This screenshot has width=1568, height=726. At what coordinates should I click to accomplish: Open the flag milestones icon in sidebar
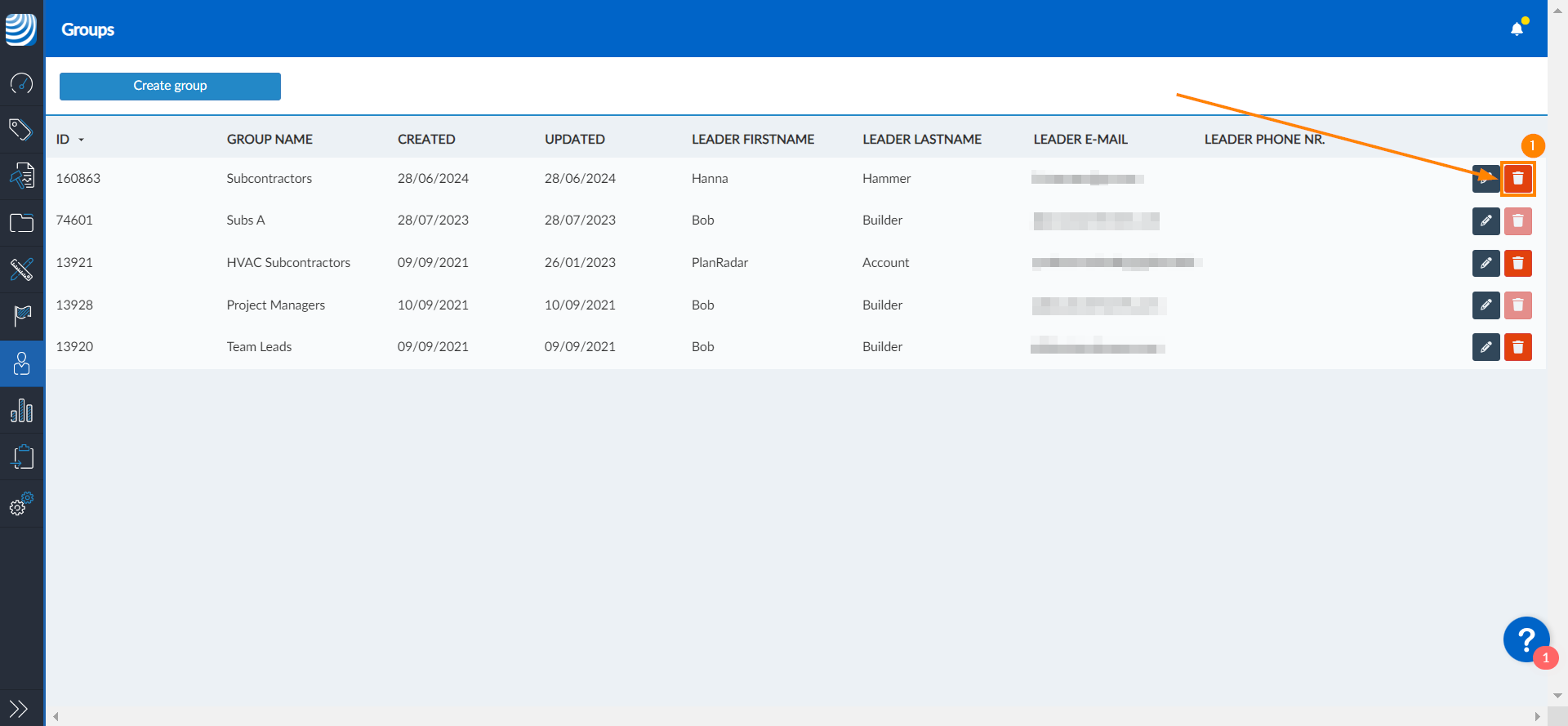coord(21,315)
